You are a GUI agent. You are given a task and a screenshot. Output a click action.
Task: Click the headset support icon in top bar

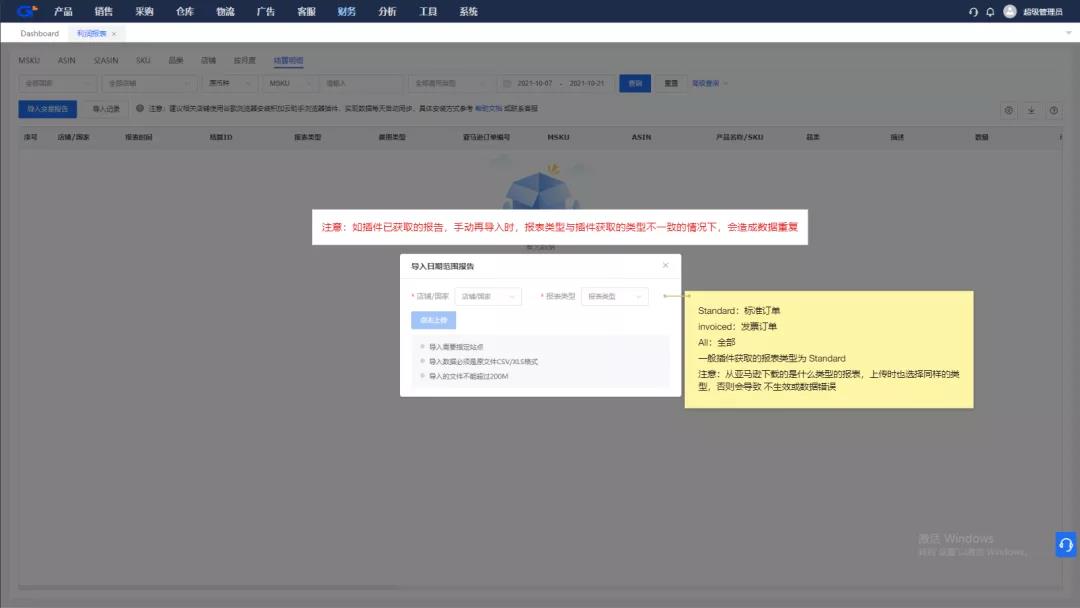coord(973,11)
